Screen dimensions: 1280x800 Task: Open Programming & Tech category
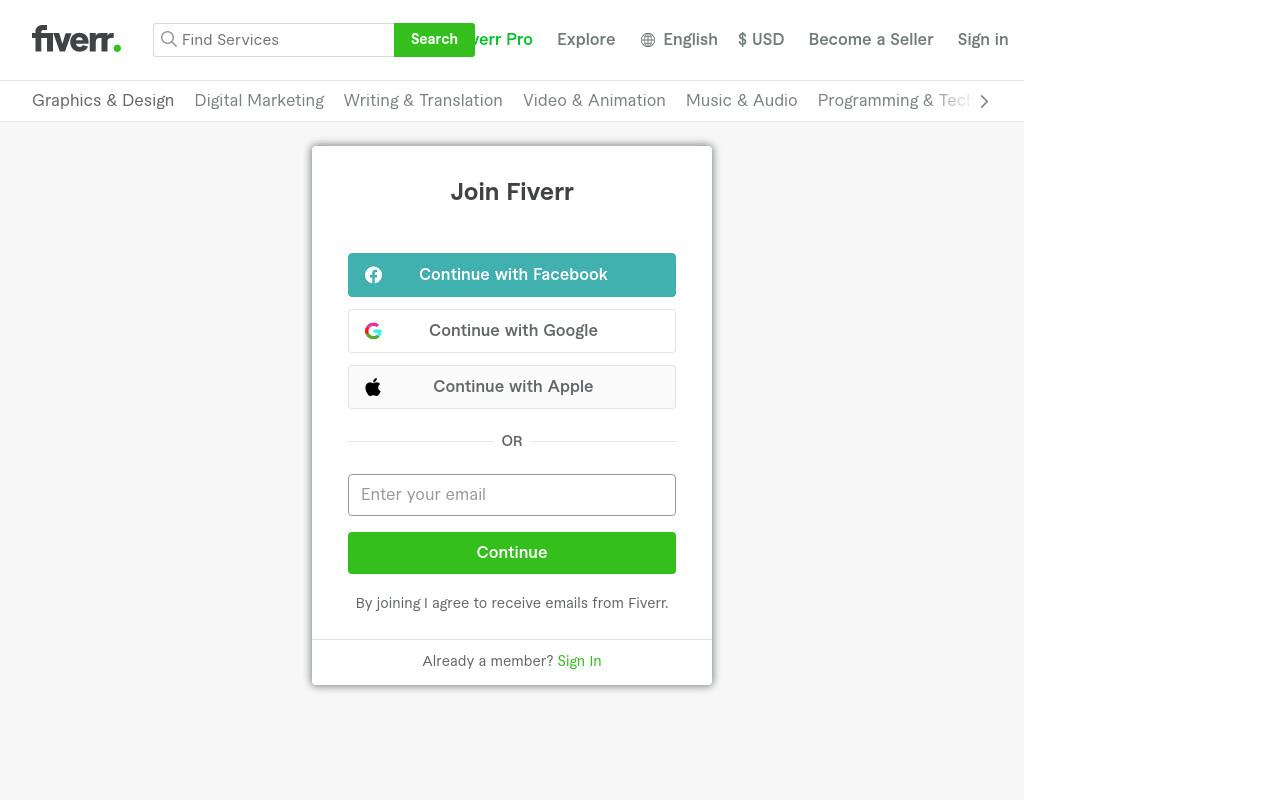pos(893,101)
